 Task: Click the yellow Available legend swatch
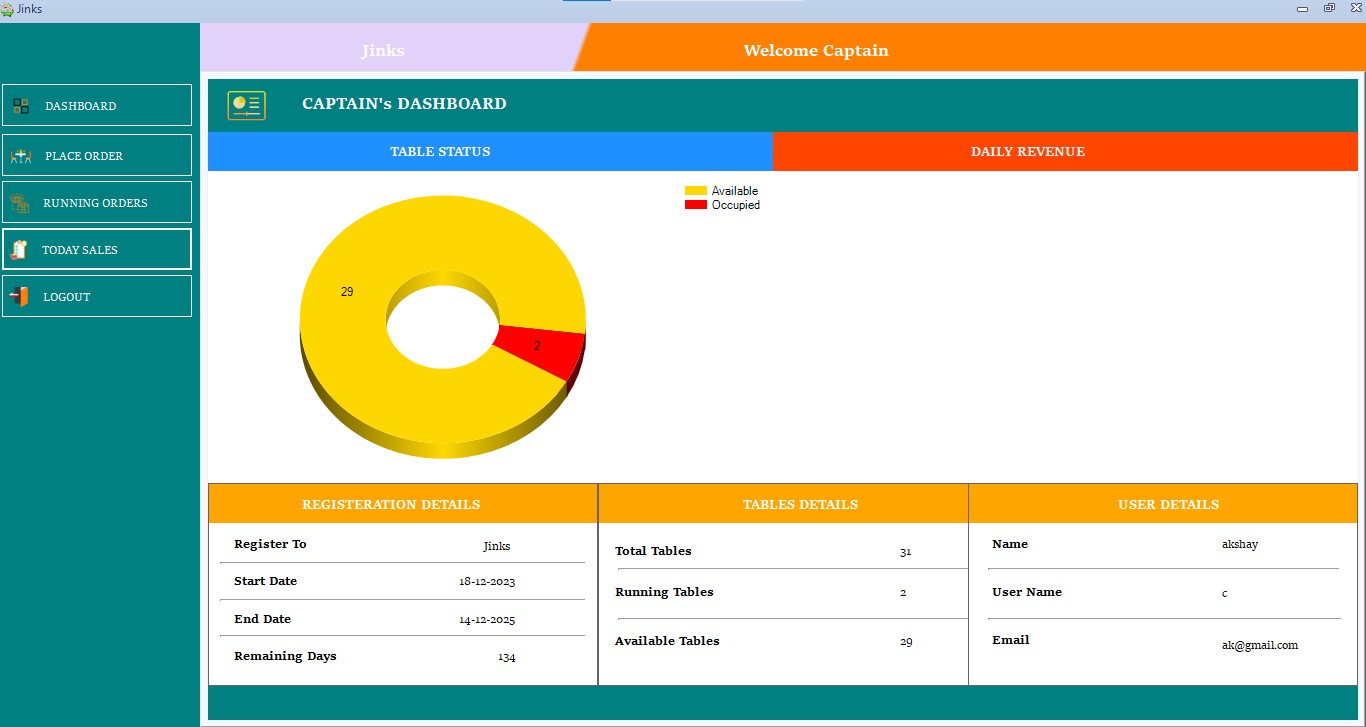pyautogui.click(x=696, y=191)
